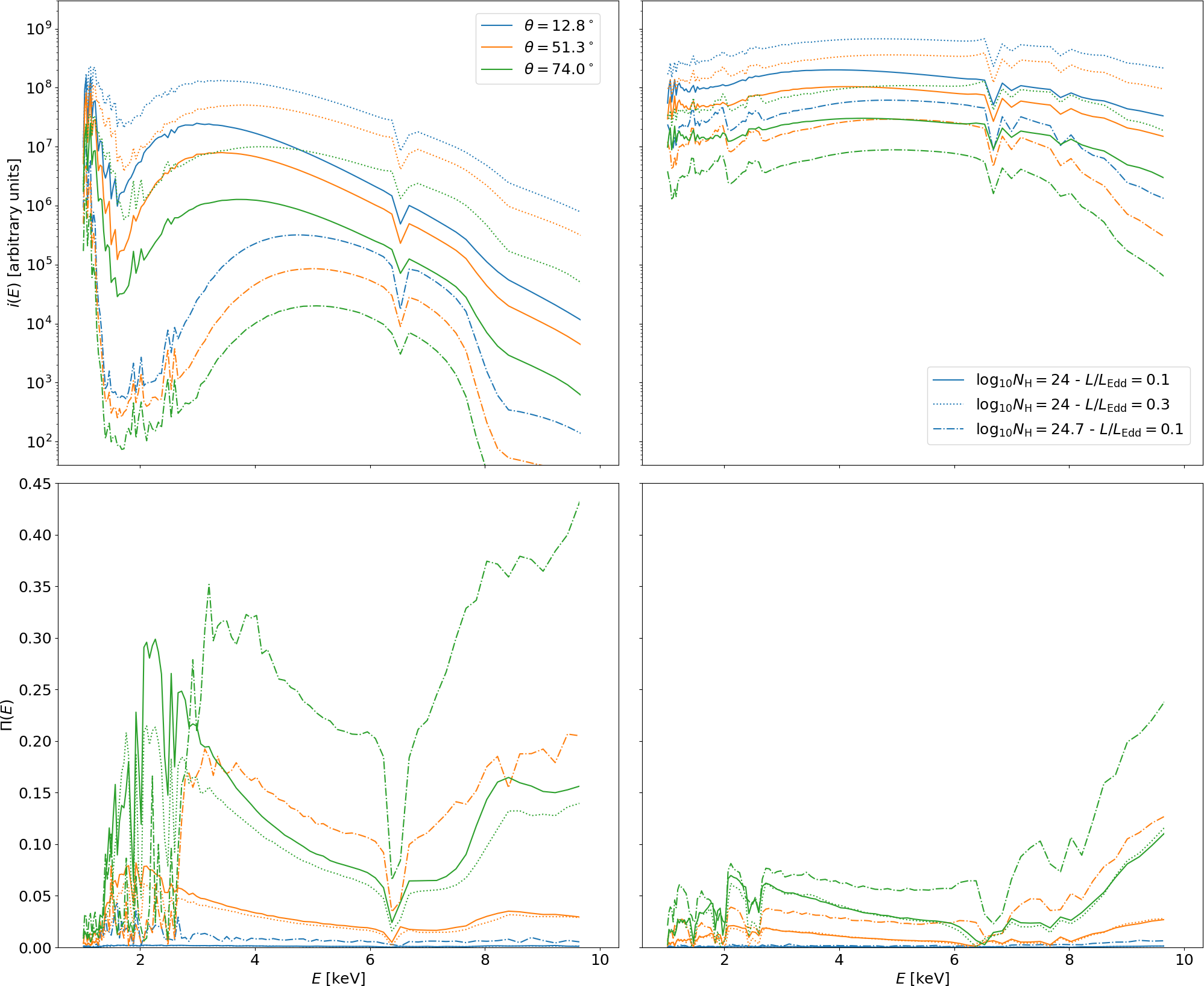This screenshot has width=1204, height=986.
Task: Click the 10^9 tick label on intensity axis
Action: 39,28
